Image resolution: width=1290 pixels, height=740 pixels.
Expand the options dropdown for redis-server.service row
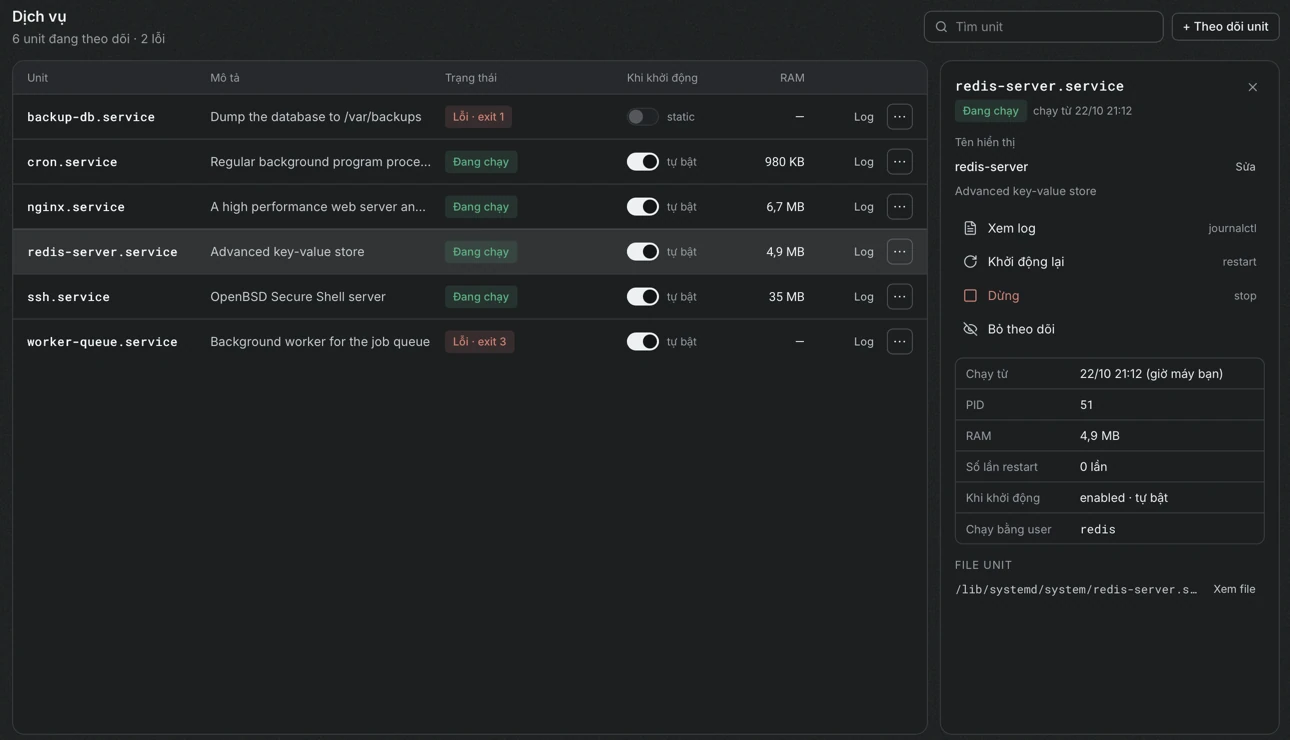(x=899, y=252)
